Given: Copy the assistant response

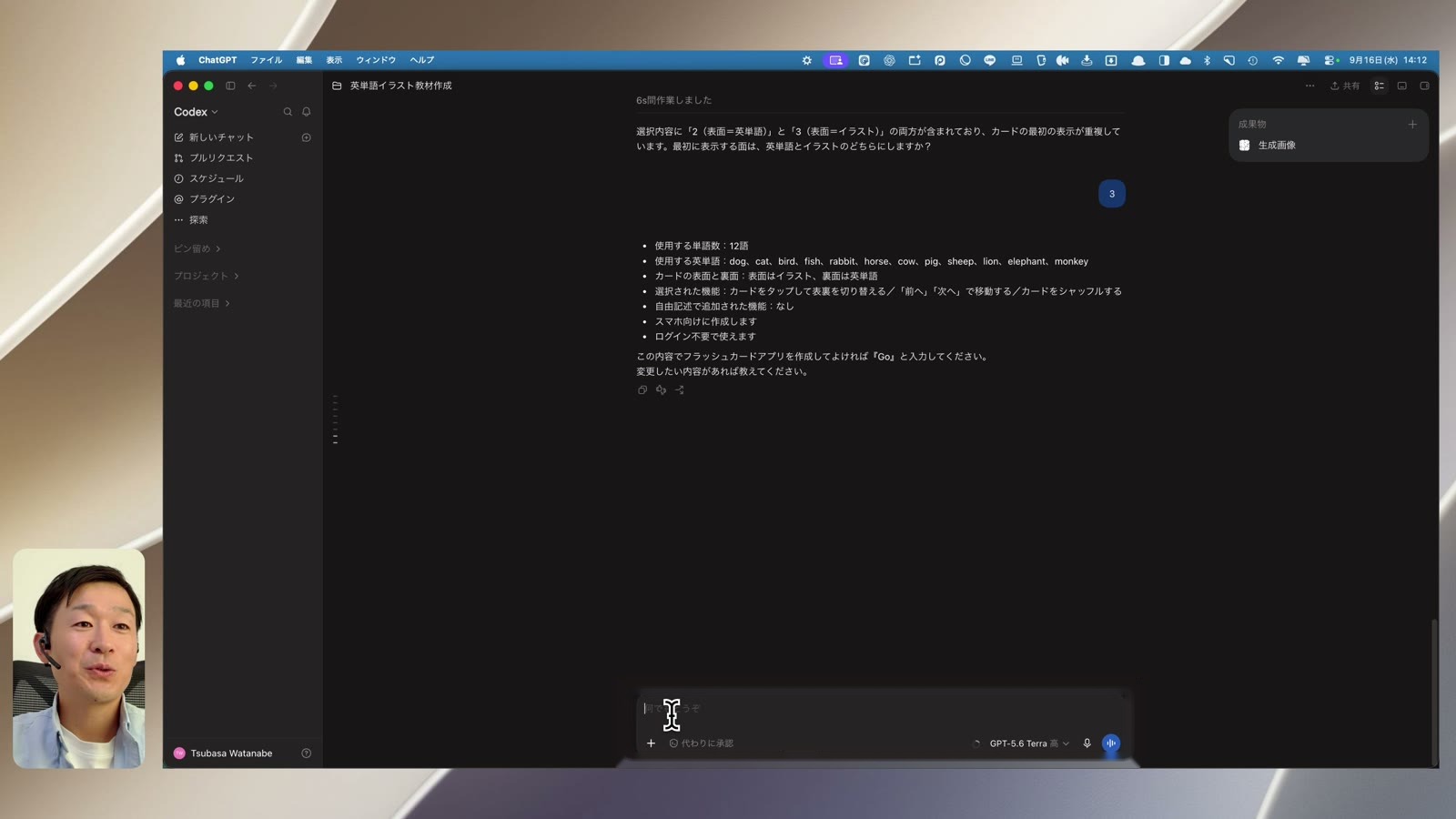Looking at the screenshot, I should tap(642, 389).
